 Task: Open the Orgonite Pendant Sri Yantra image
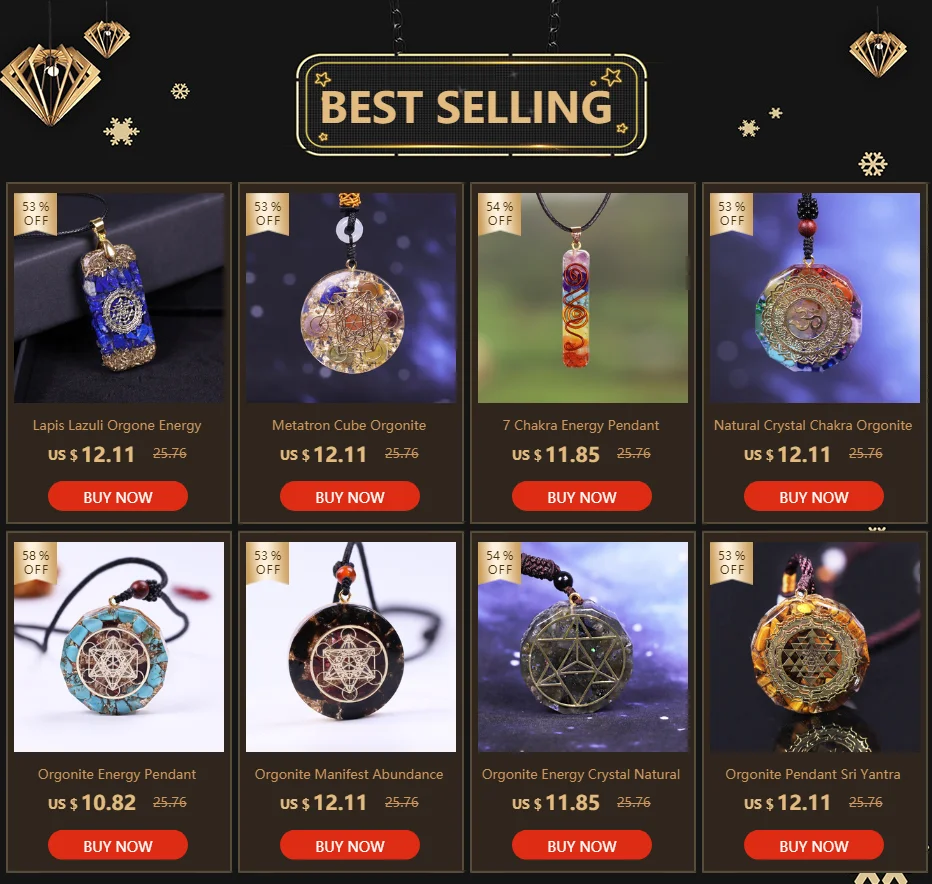point(814,647)
